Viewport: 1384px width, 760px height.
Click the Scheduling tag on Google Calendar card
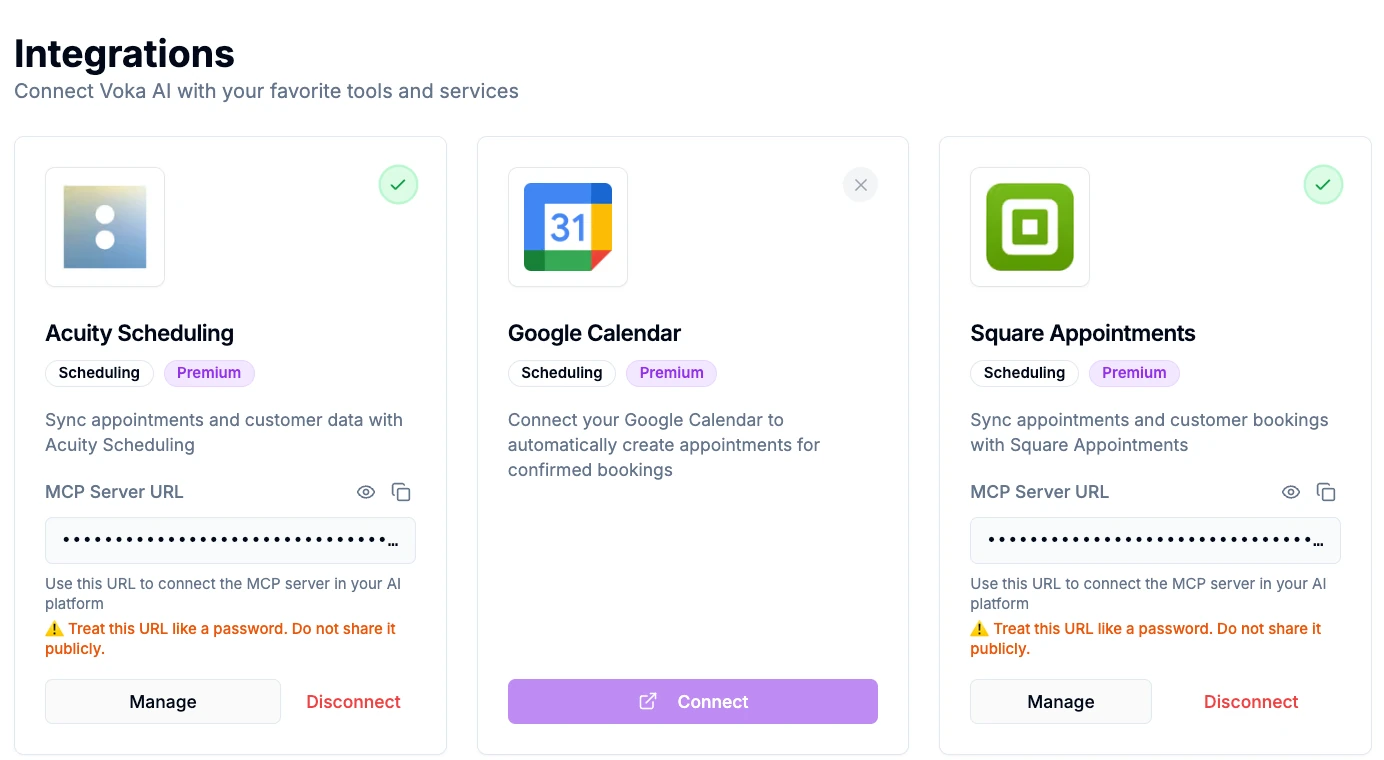562,373
